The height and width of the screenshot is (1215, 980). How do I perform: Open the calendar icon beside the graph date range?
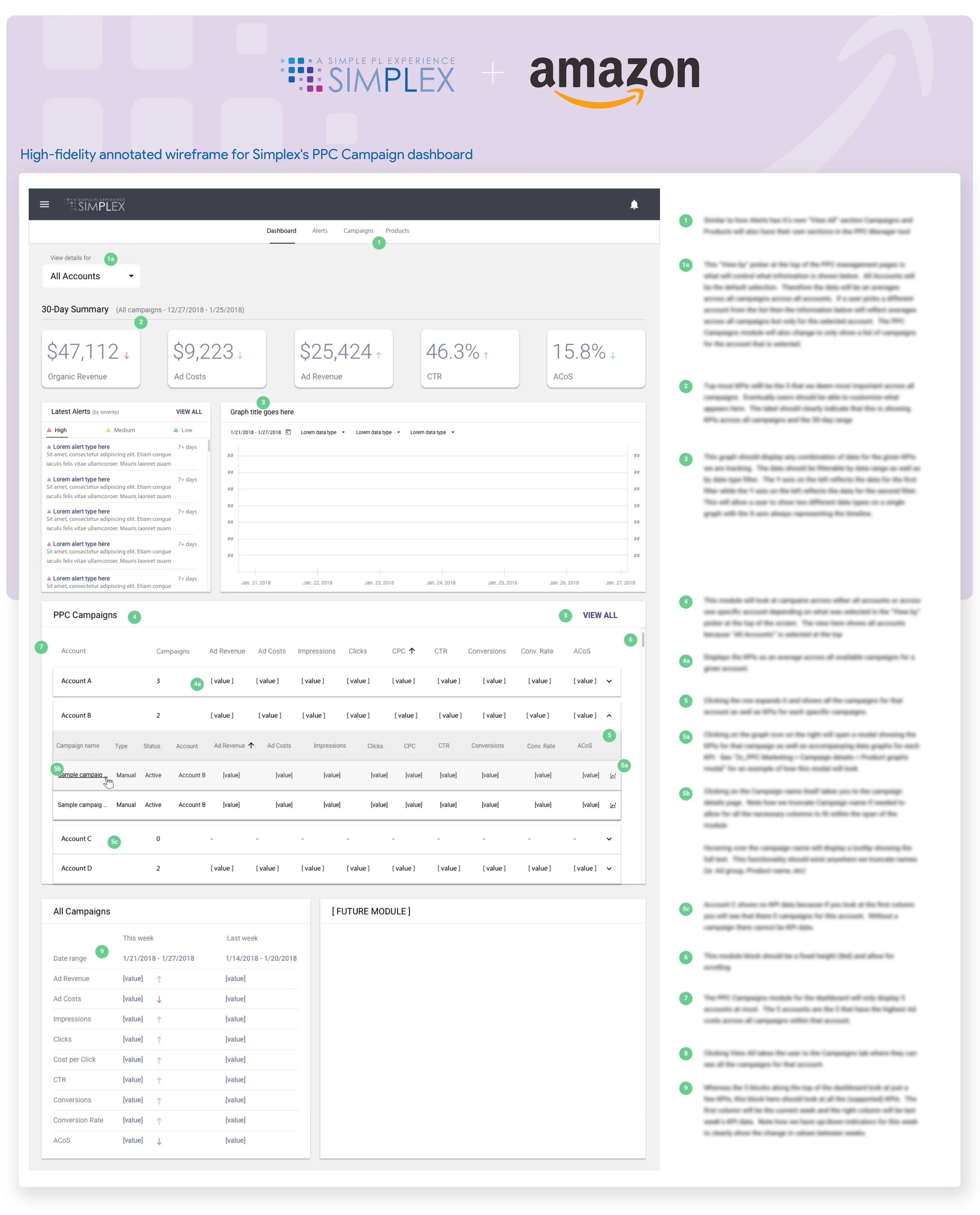288,432
